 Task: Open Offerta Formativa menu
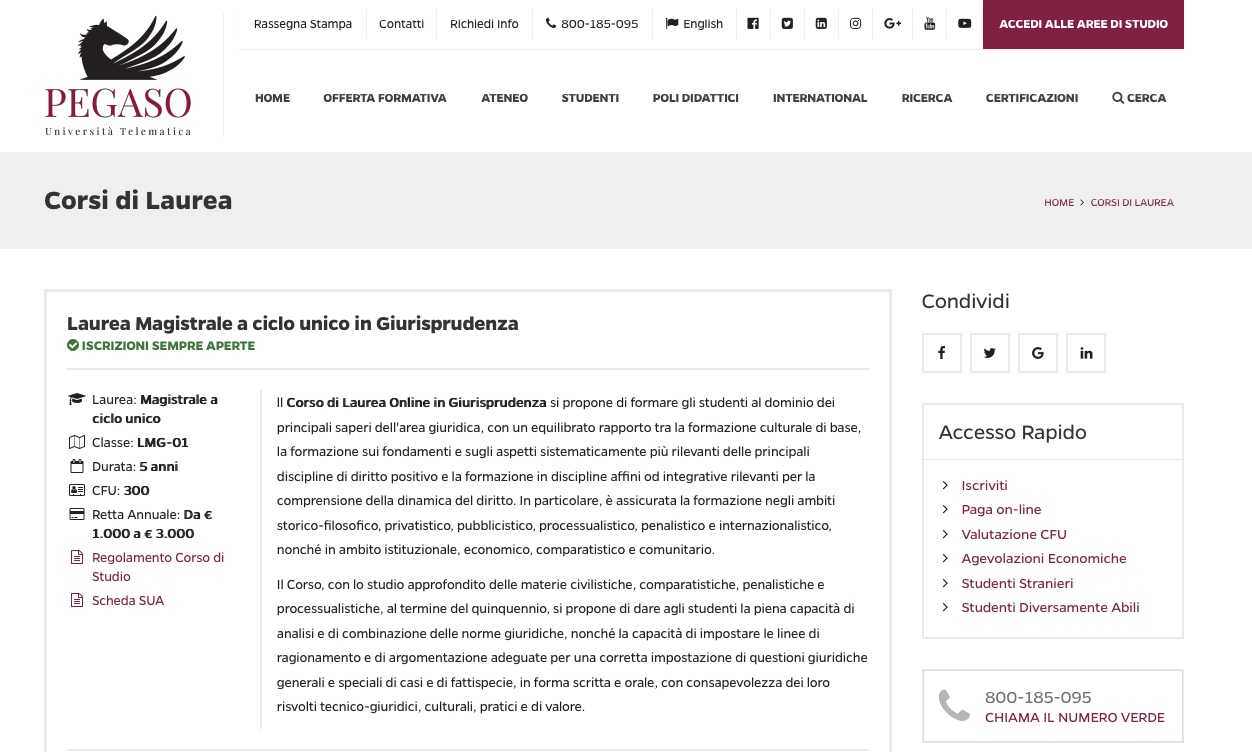385,98
